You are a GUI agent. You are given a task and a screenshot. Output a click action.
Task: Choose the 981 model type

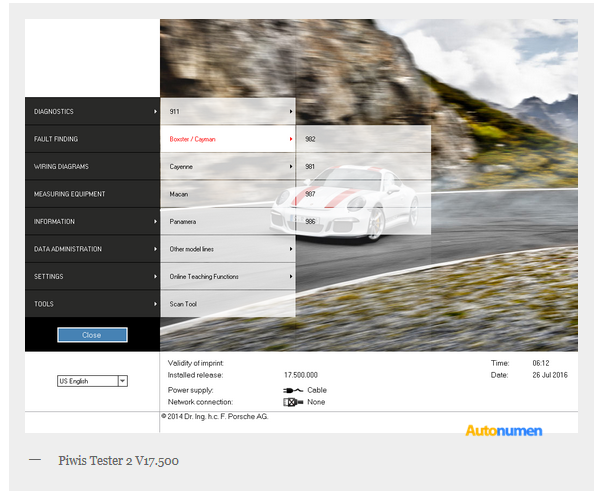coord(363,166)
